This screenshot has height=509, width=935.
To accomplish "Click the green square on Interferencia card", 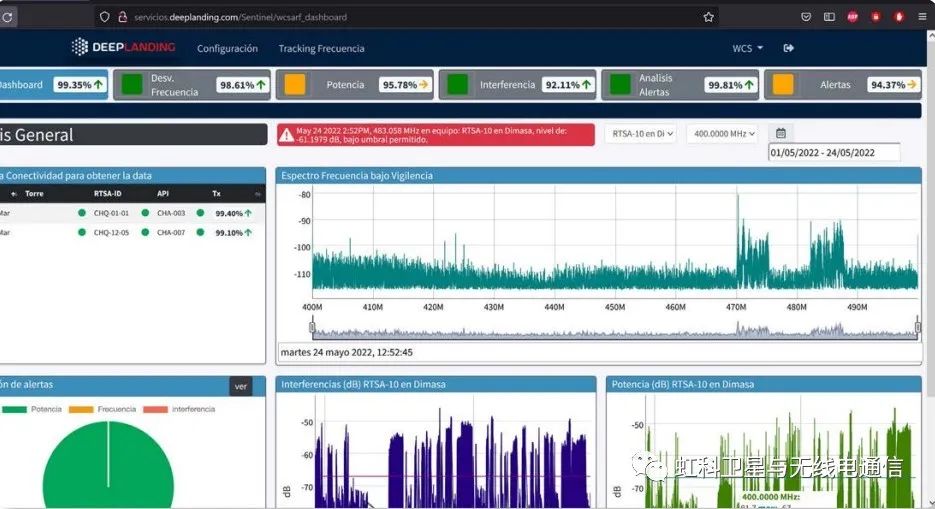I will point(457,85).
